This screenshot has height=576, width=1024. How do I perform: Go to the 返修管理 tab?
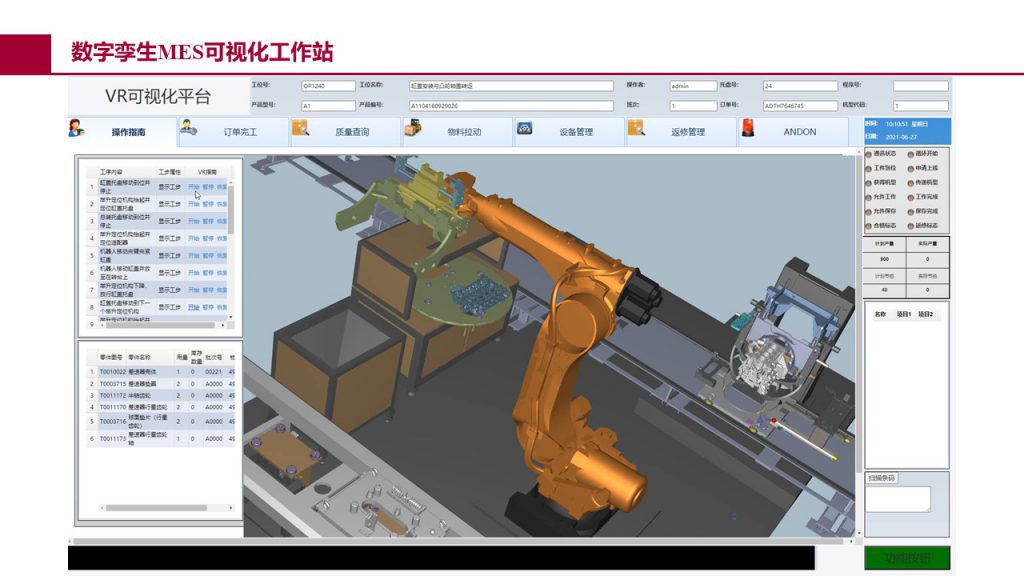(x=681, y=132)
